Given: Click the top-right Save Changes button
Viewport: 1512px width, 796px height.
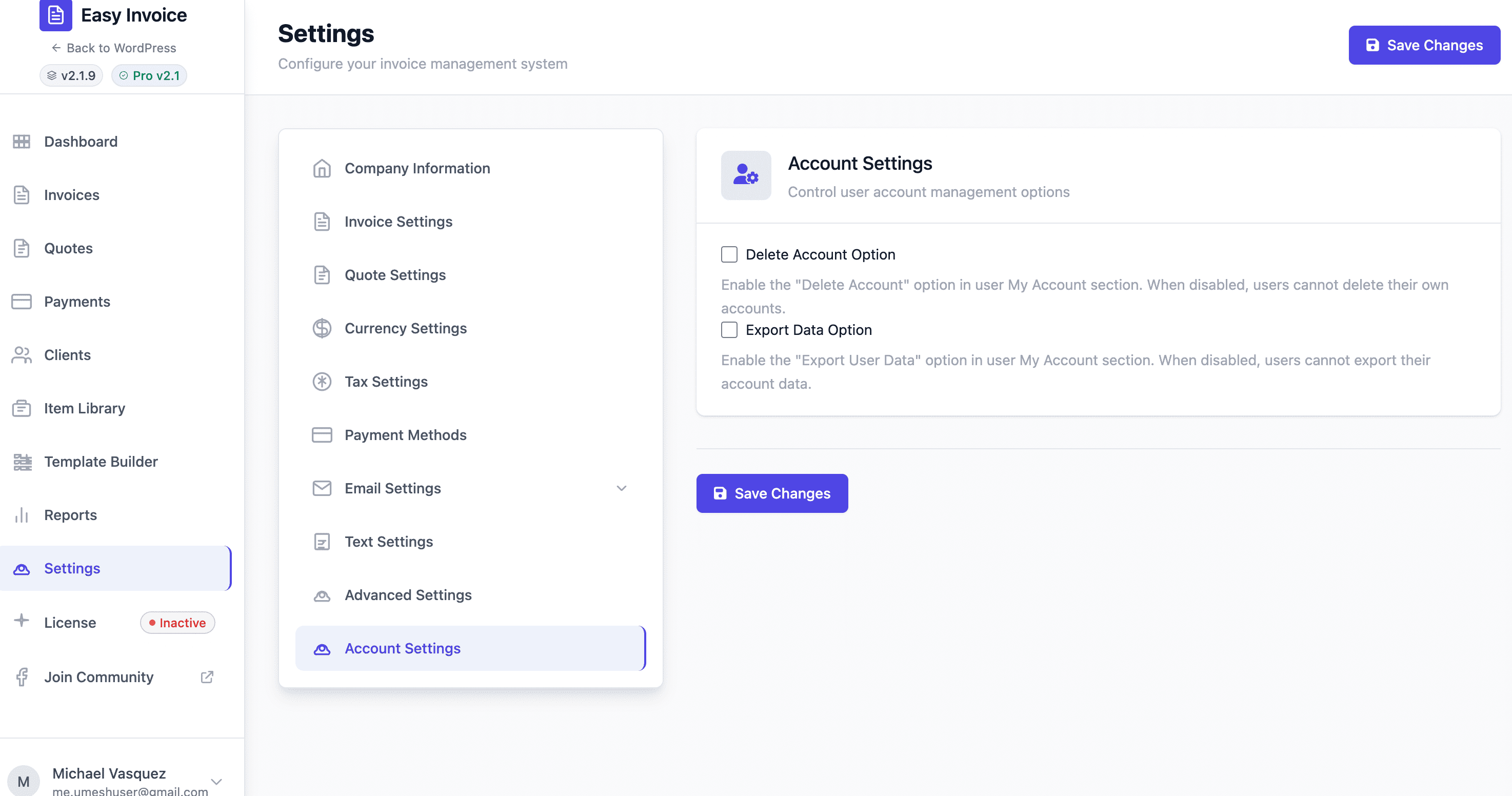Looking at the screenshot, I should click(1424, 45).
